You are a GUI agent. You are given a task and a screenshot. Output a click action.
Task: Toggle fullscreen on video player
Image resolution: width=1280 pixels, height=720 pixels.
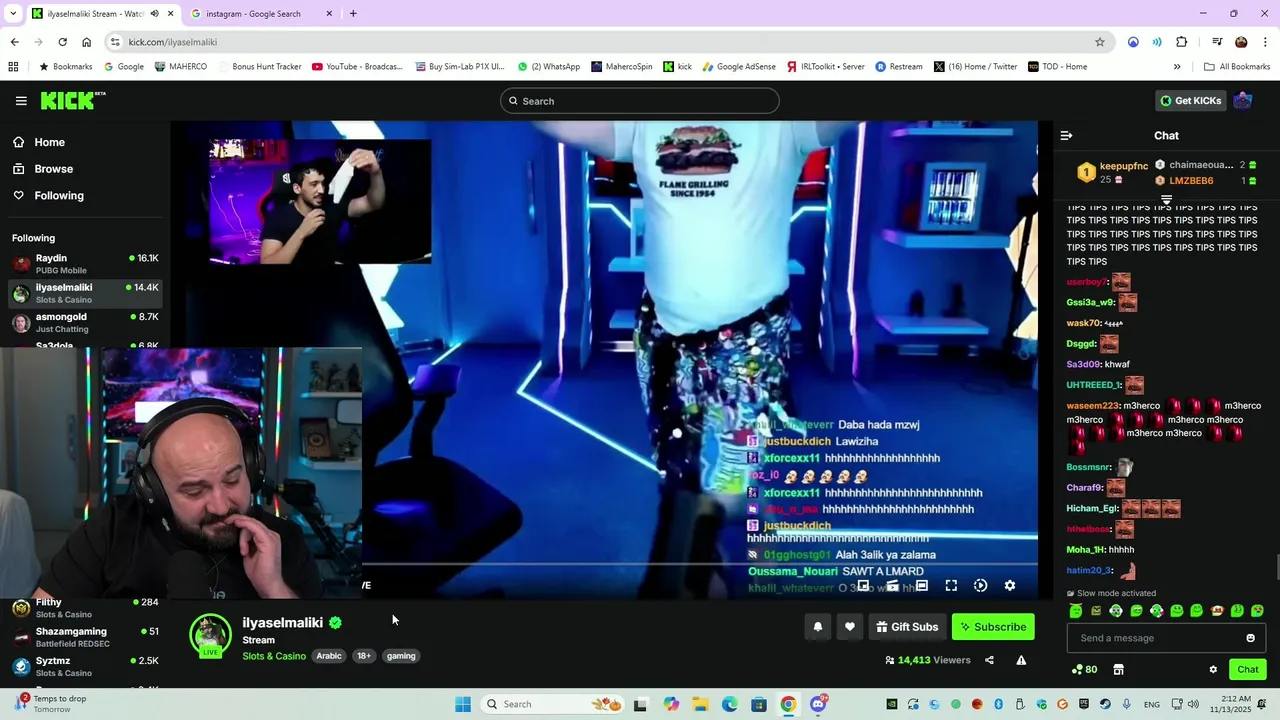coord(951,586)
